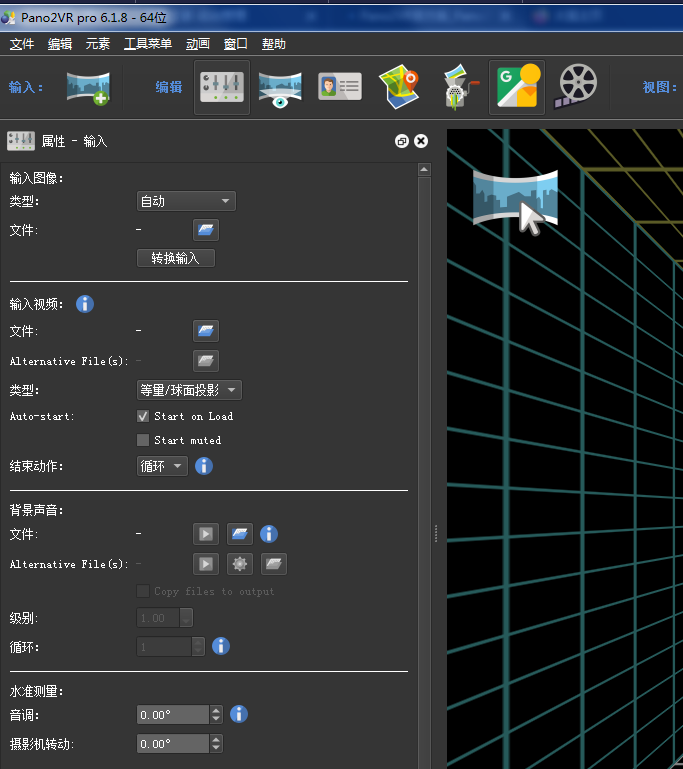
Task: Open the tour map icon
Action: tap(398, 88)
